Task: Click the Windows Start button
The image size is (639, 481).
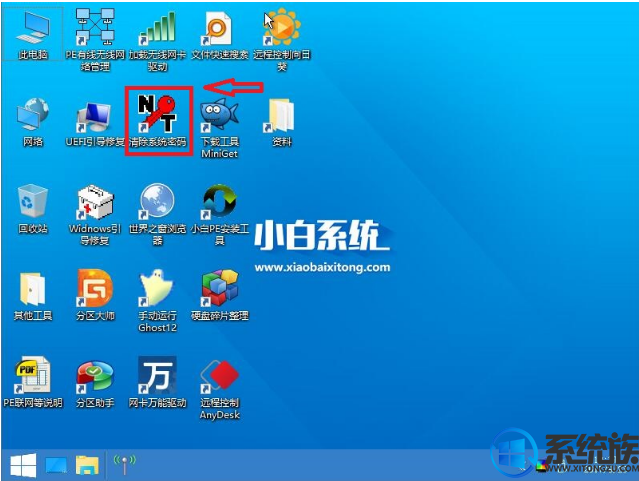Action: click(x=23, y=465)
